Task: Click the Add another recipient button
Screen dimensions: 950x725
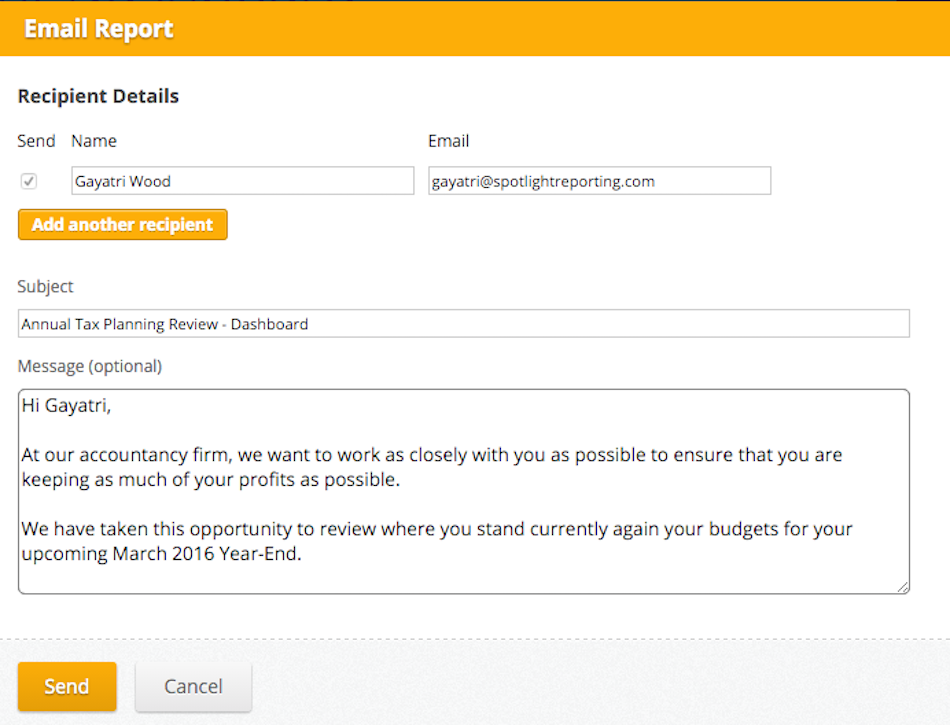Action: coord(122,225)
